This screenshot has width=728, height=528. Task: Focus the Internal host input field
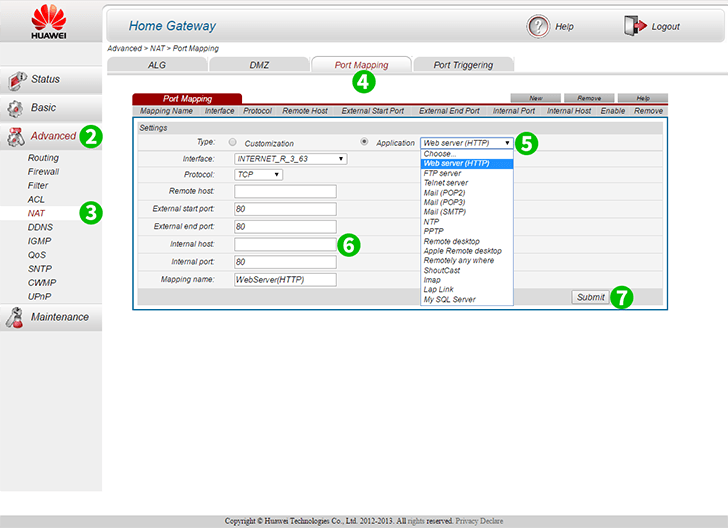(x=286, y=244)
